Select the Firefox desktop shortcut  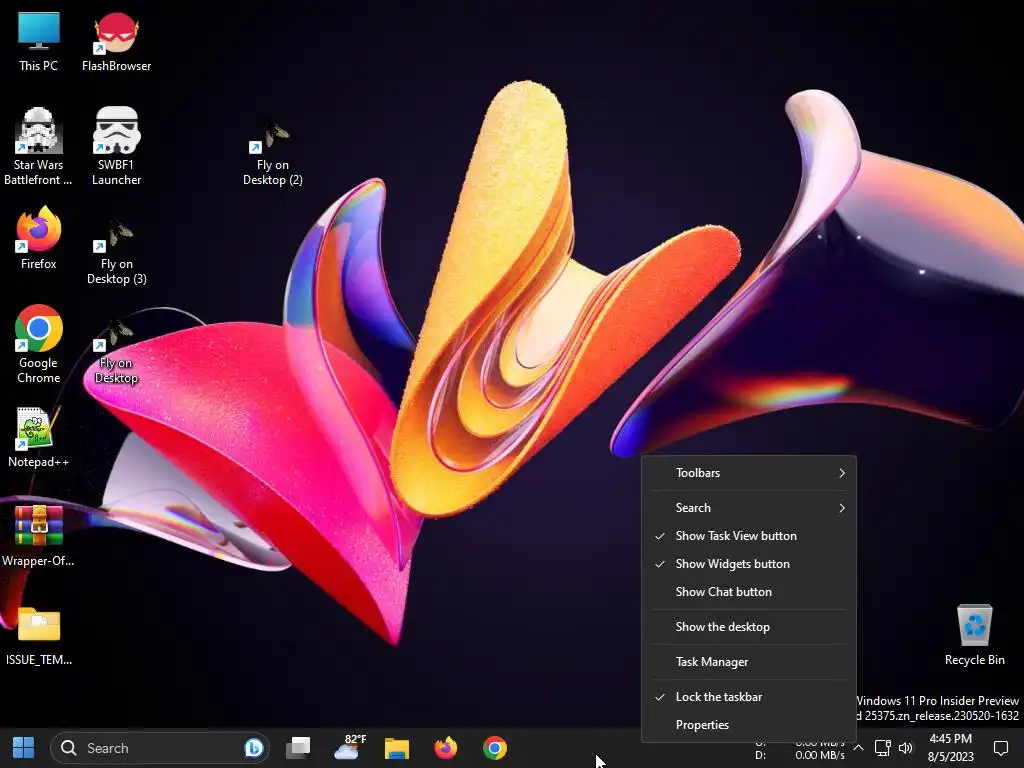point(39,238)
